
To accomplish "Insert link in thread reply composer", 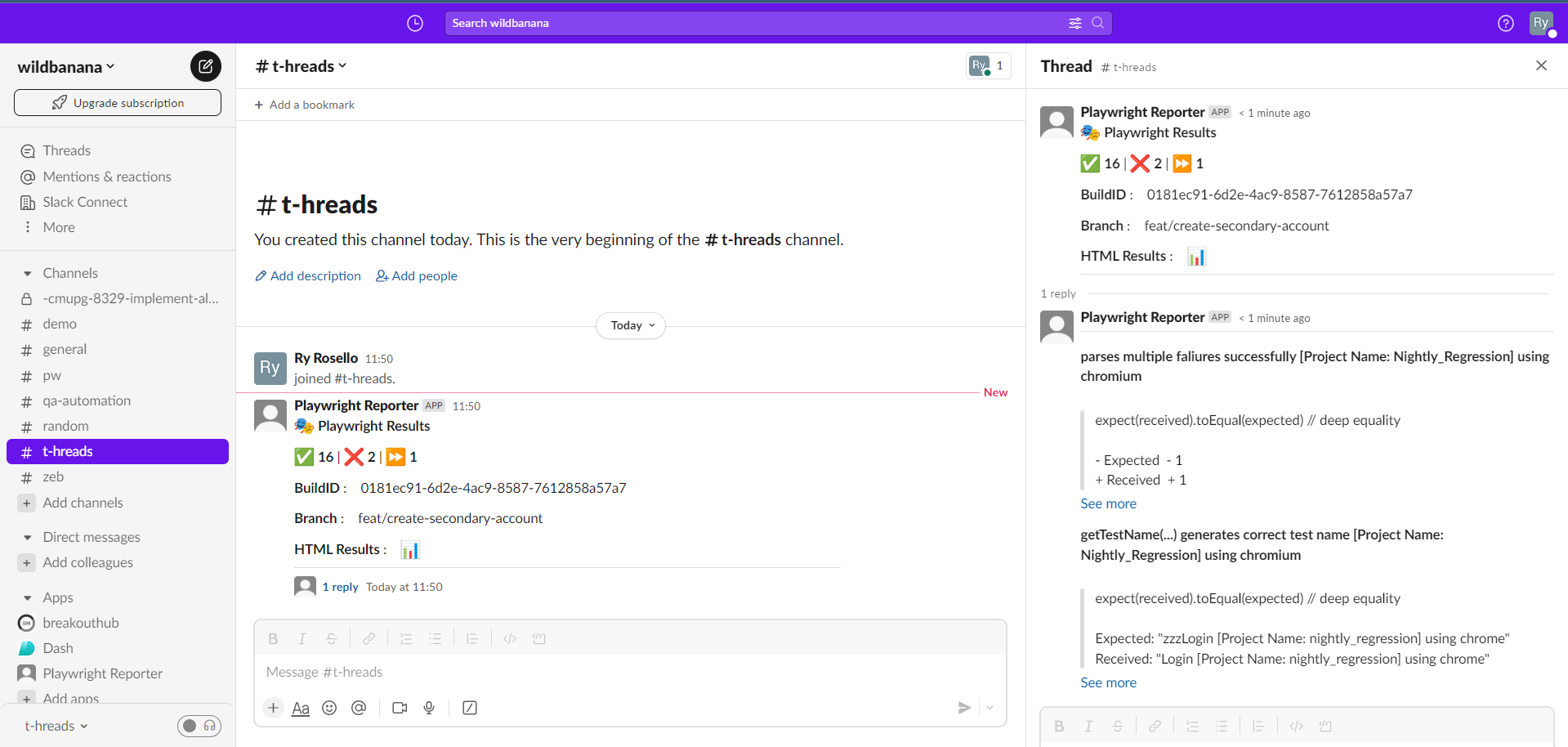I will [1155, 726].
